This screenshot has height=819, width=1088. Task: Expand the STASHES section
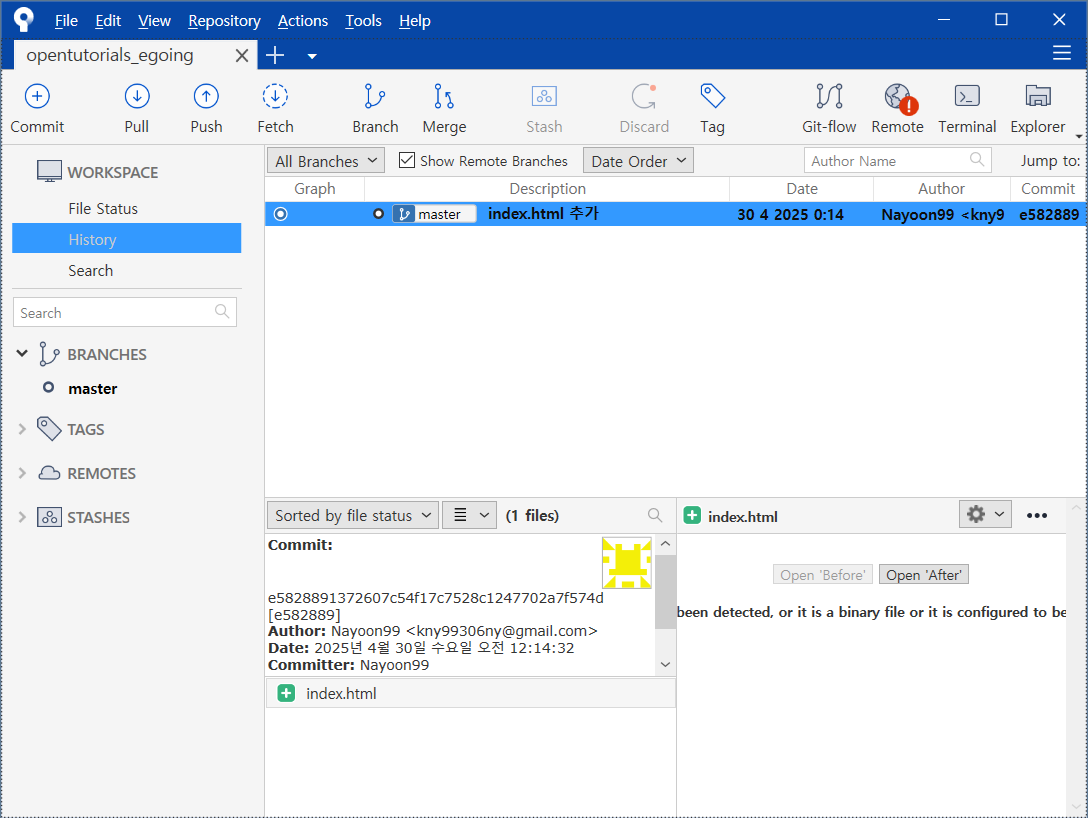click(x=22, y=516)
